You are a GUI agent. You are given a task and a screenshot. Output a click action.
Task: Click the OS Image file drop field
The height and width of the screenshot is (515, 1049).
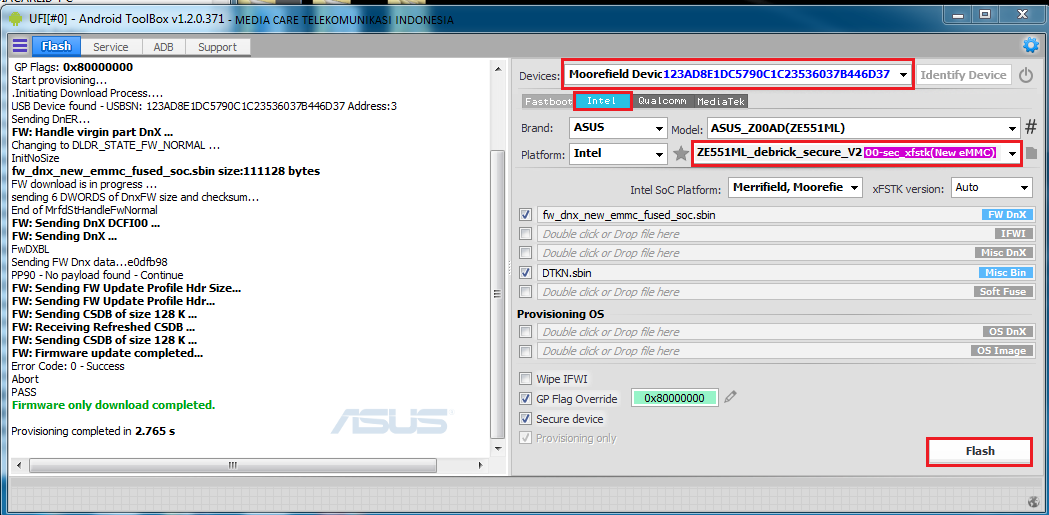click(x=785, y=350)
